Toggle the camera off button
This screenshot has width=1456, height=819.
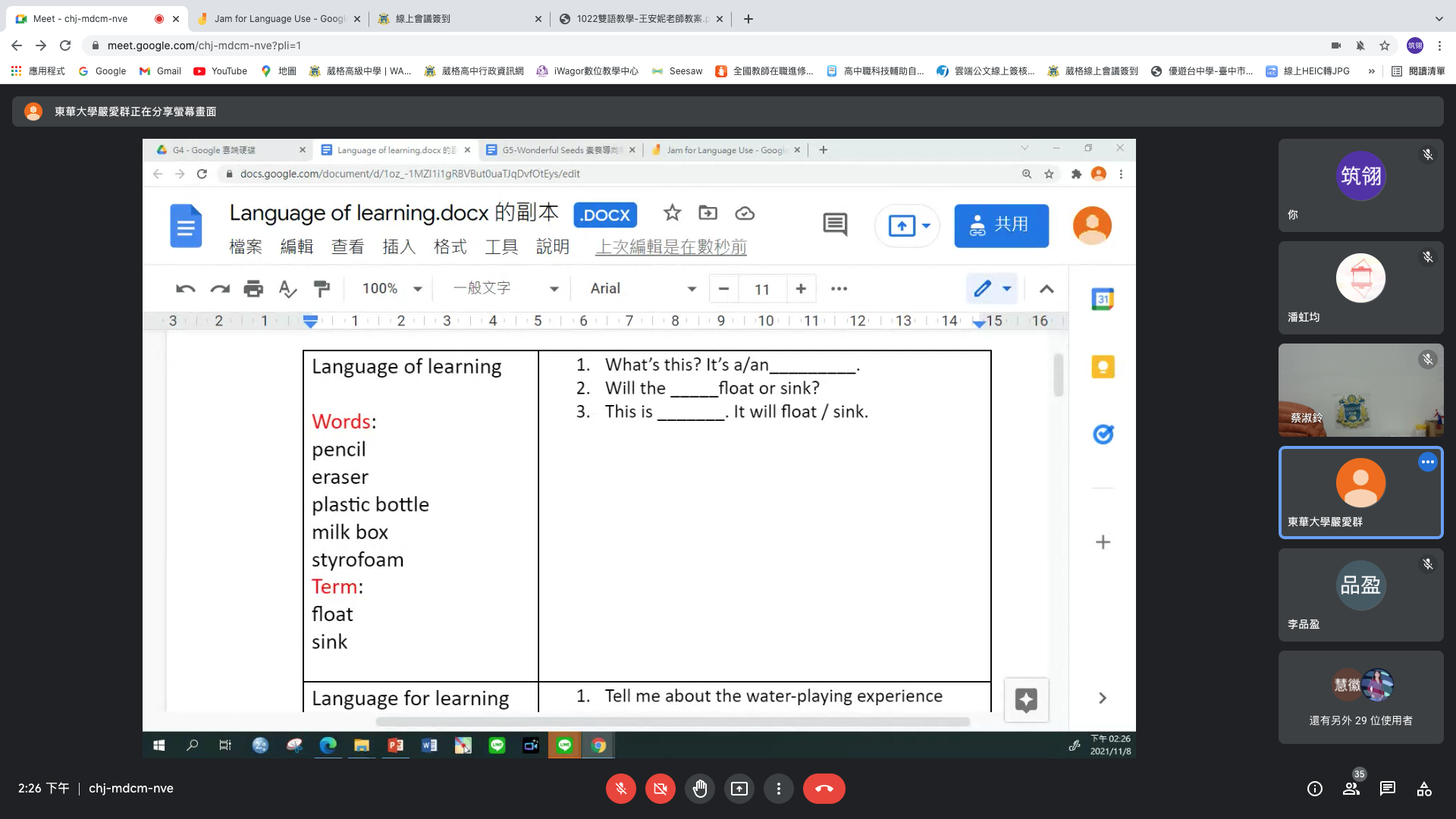click(660, 789)
